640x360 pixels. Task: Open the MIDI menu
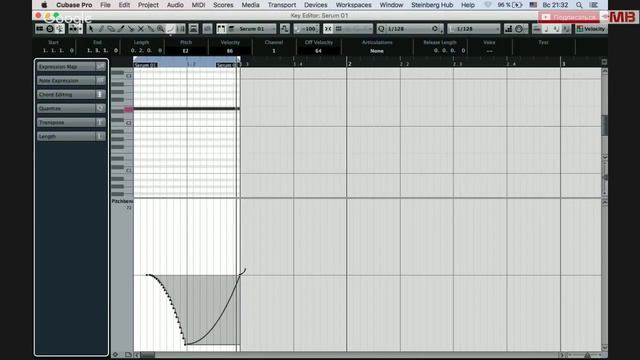coord(198,5)
